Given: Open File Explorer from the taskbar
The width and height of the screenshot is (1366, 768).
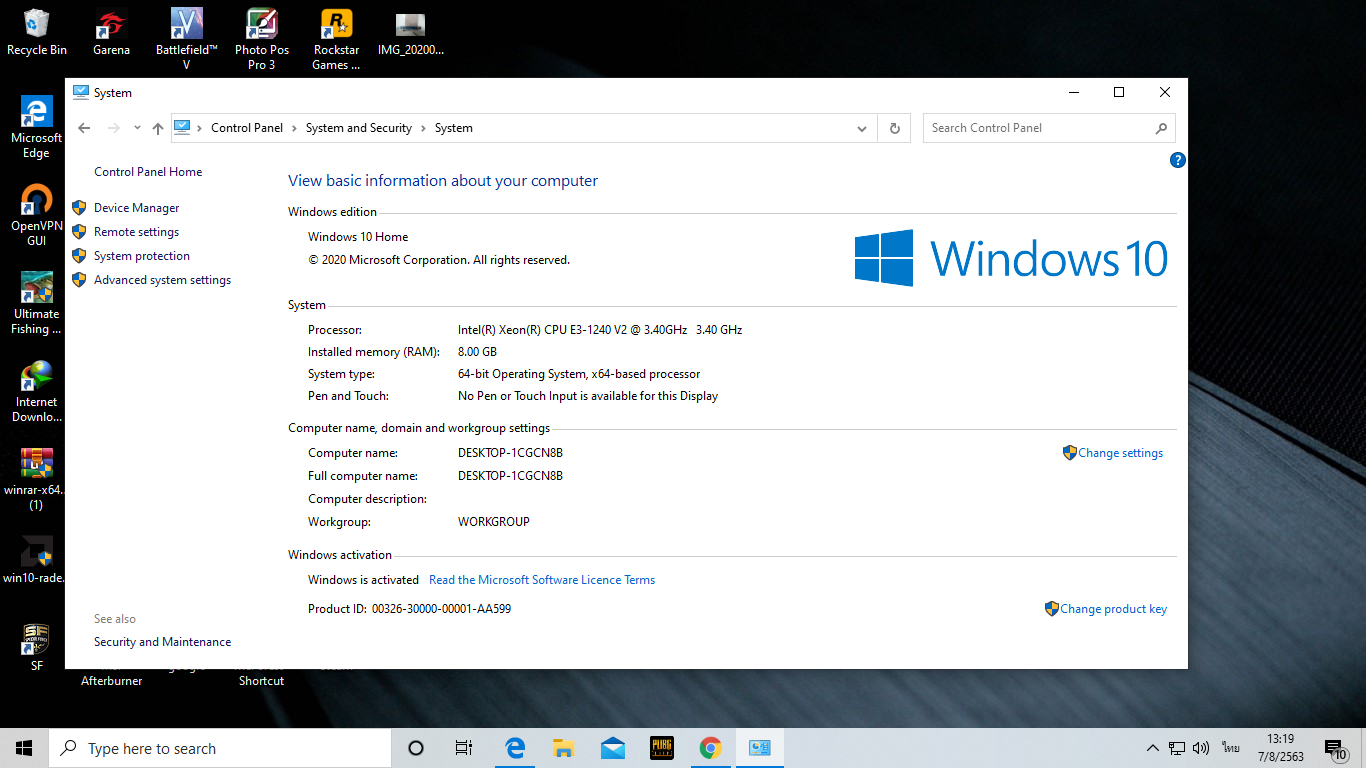Looking at the screenshot, I should click(564, 748).
